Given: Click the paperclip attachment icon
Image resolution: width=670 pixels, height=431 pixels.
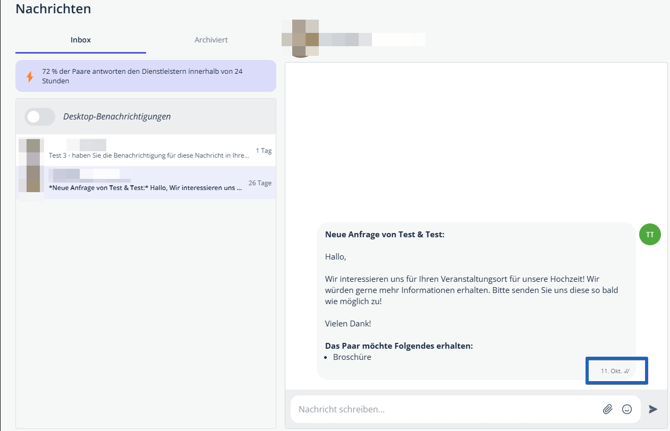Looking at the screenshot, I should click(607, 409).
